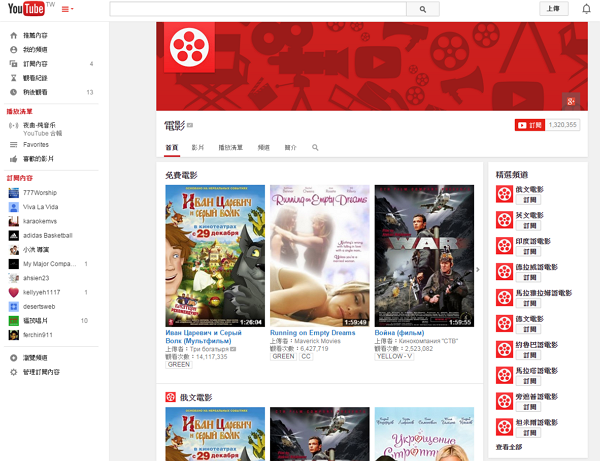Click the search magnifier button in top bar
600x461 pixels.
[423, 9]
